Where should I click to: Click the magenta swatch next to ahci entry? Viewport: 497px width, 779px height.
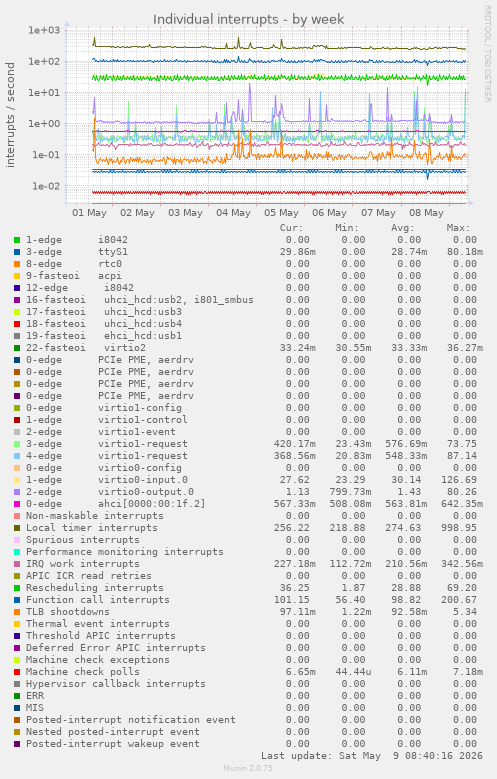tap(17, 504)
